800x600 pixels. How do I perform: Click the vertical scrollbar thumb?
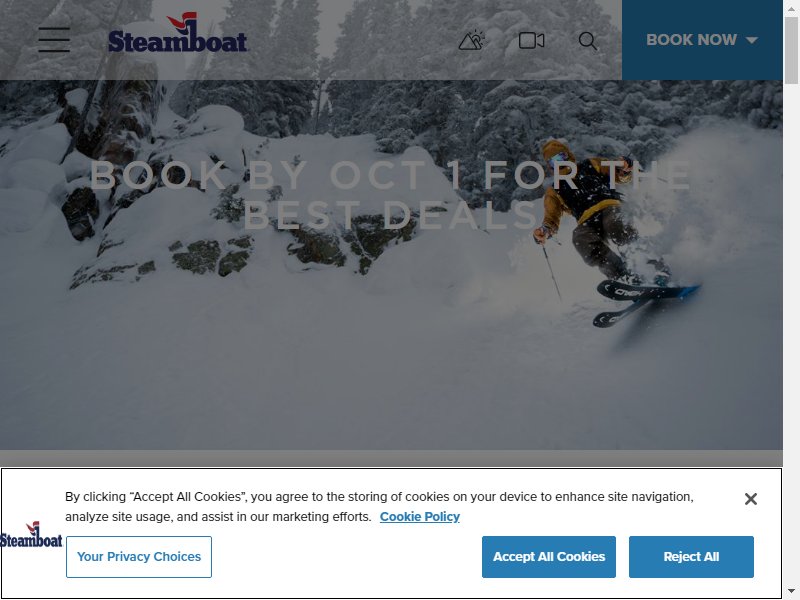[x=791, y=50]
